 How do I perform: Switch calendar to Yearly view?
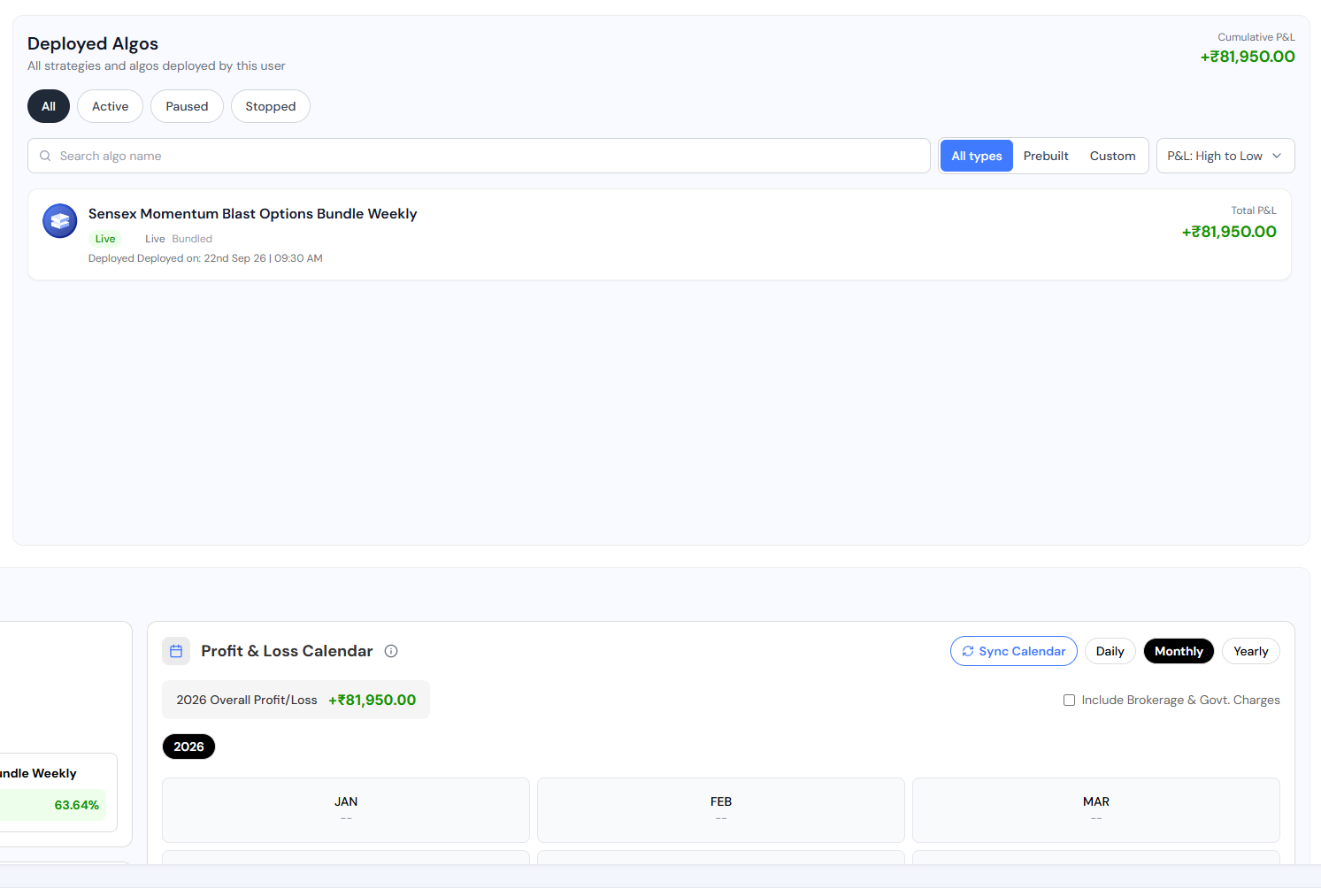coord(1251,651)
